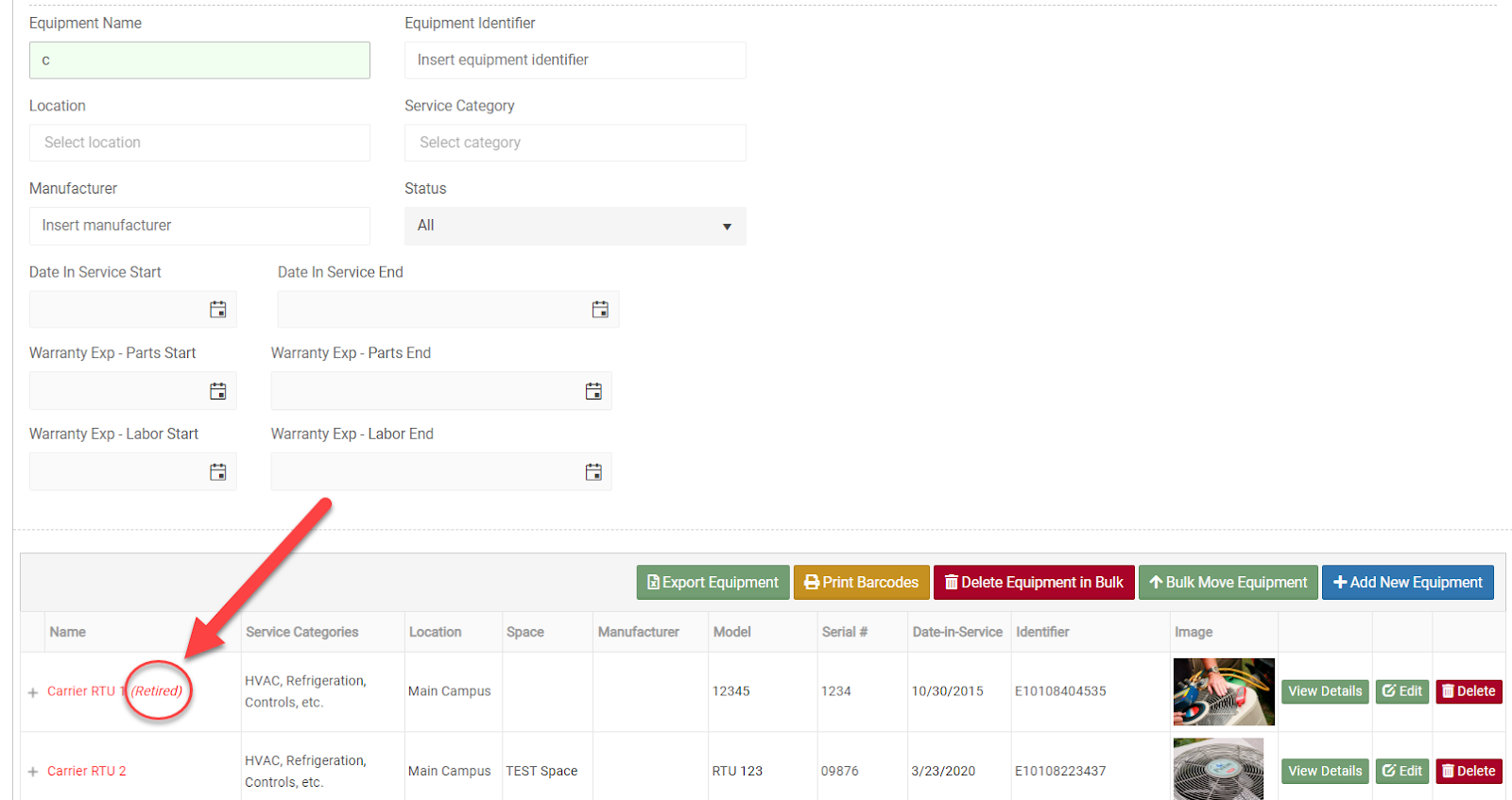Click the Carrier RTU 1 image thumbnail

(1224, 691)
